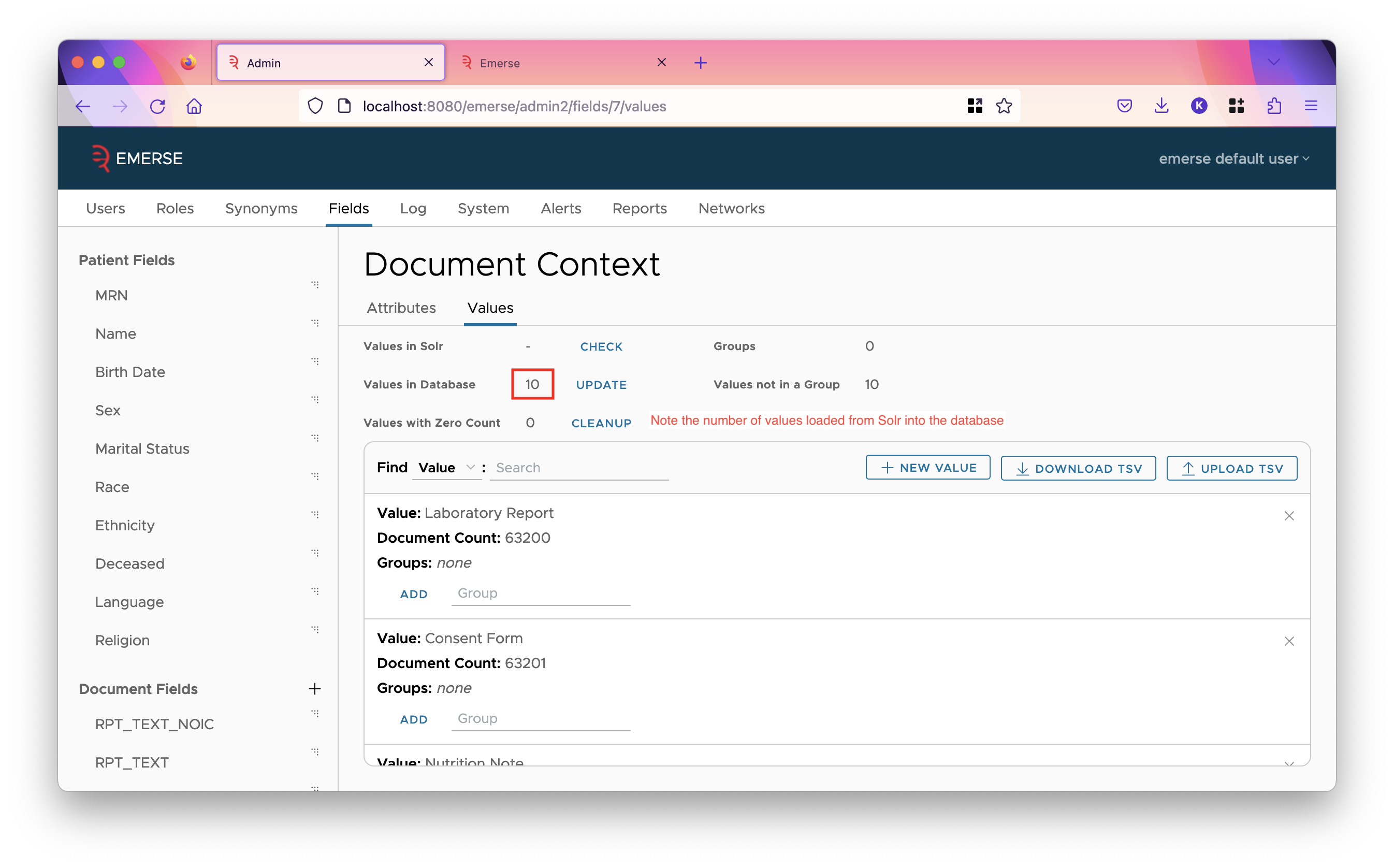Click ADD under Laboratory Report
The width and height of the screenshot is (1394, 868).
point(413,594)
